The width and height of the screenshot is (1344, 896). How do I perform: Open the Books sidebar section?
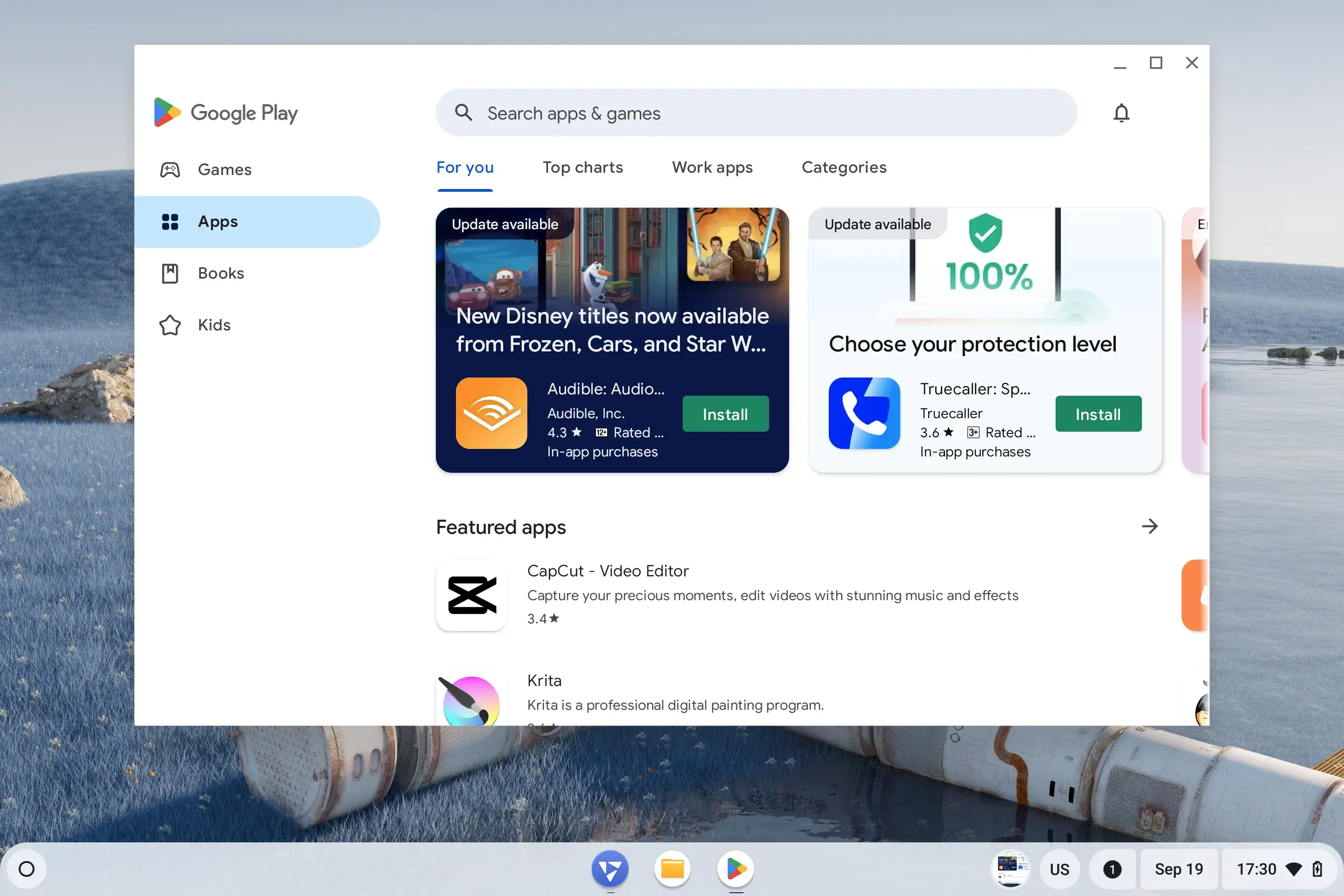point(257,273)
